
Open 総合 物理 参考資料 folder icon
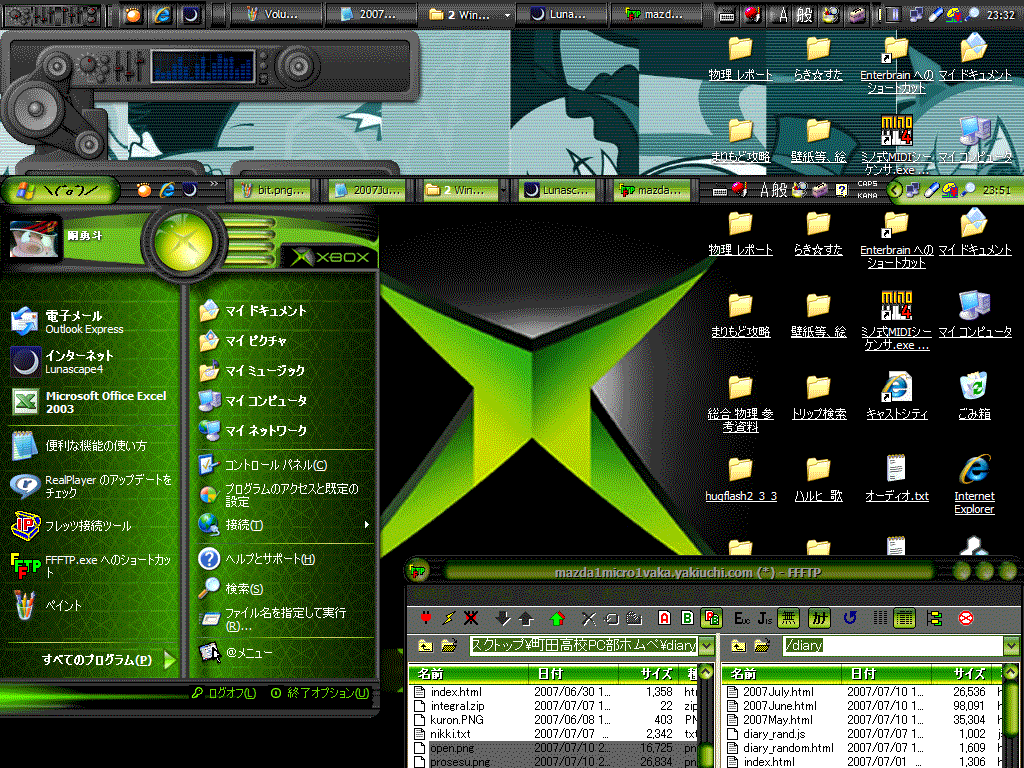[741, 403]
